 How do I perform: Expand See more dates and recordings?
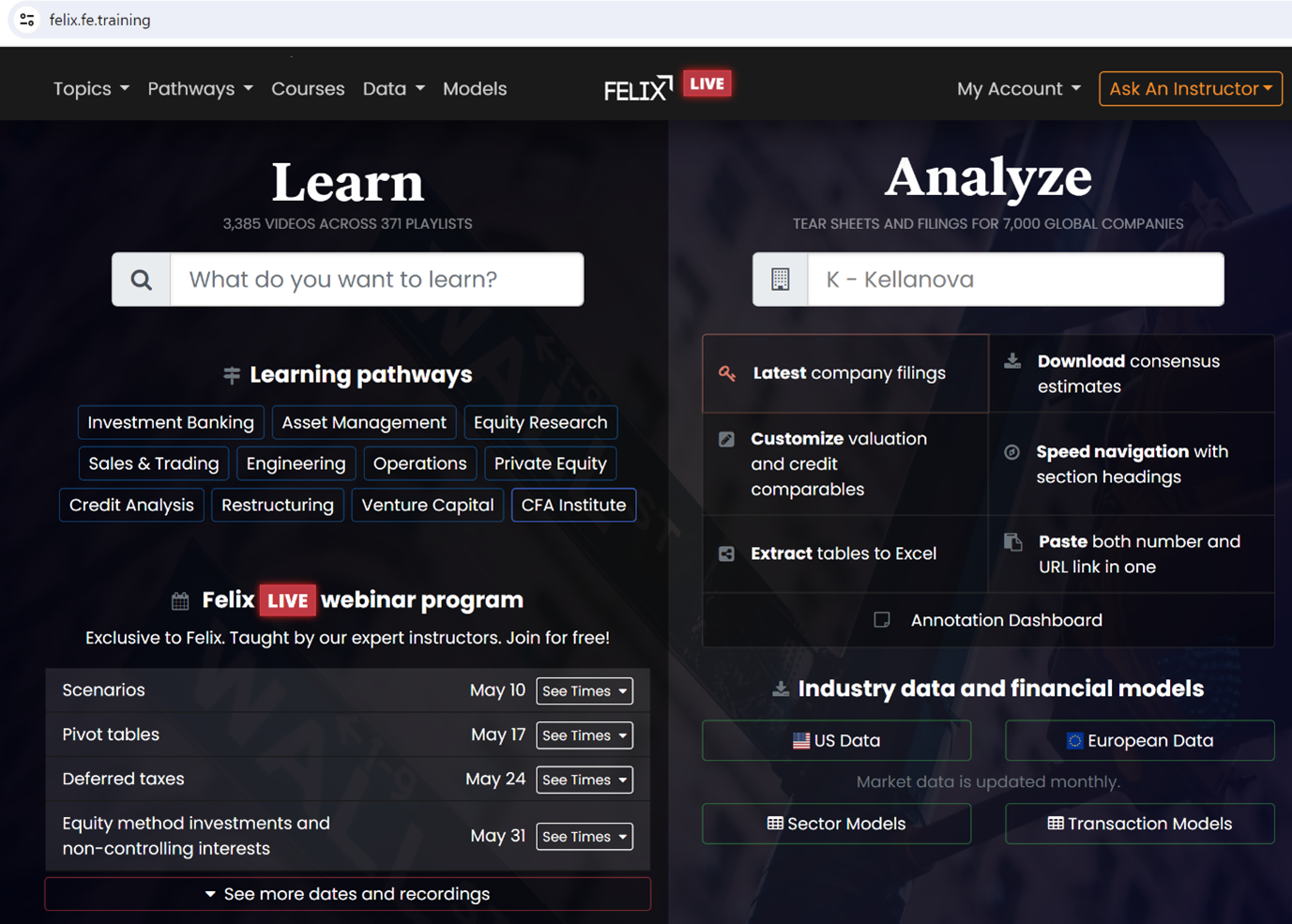347,894
